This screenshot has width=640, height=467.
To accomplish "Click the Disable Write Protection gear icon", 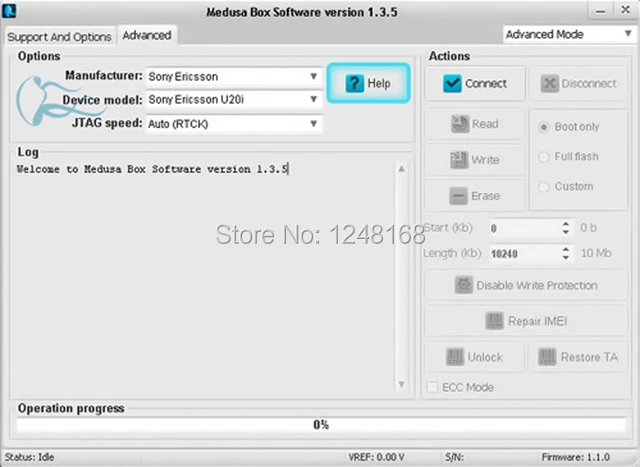I will click(x=464, y=285).
